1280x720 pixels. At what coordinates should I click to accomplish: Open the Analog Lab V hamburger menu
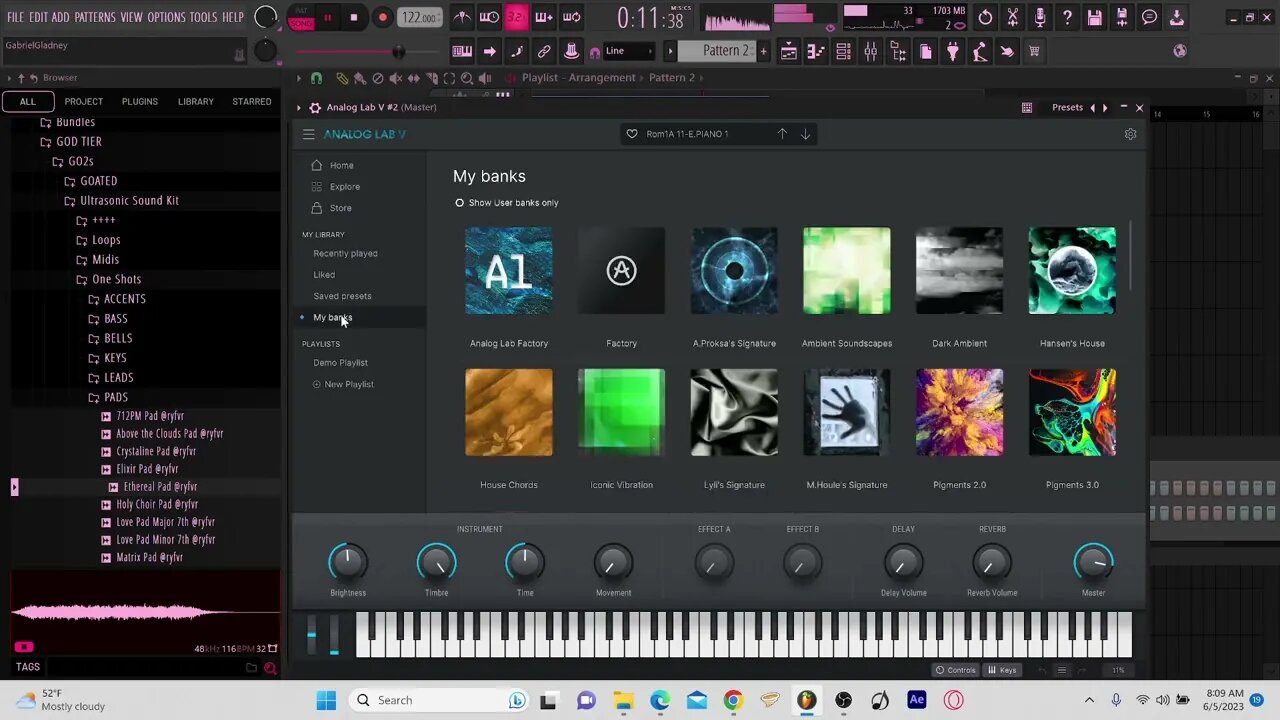pyautogui.click(x=308, y=134)
